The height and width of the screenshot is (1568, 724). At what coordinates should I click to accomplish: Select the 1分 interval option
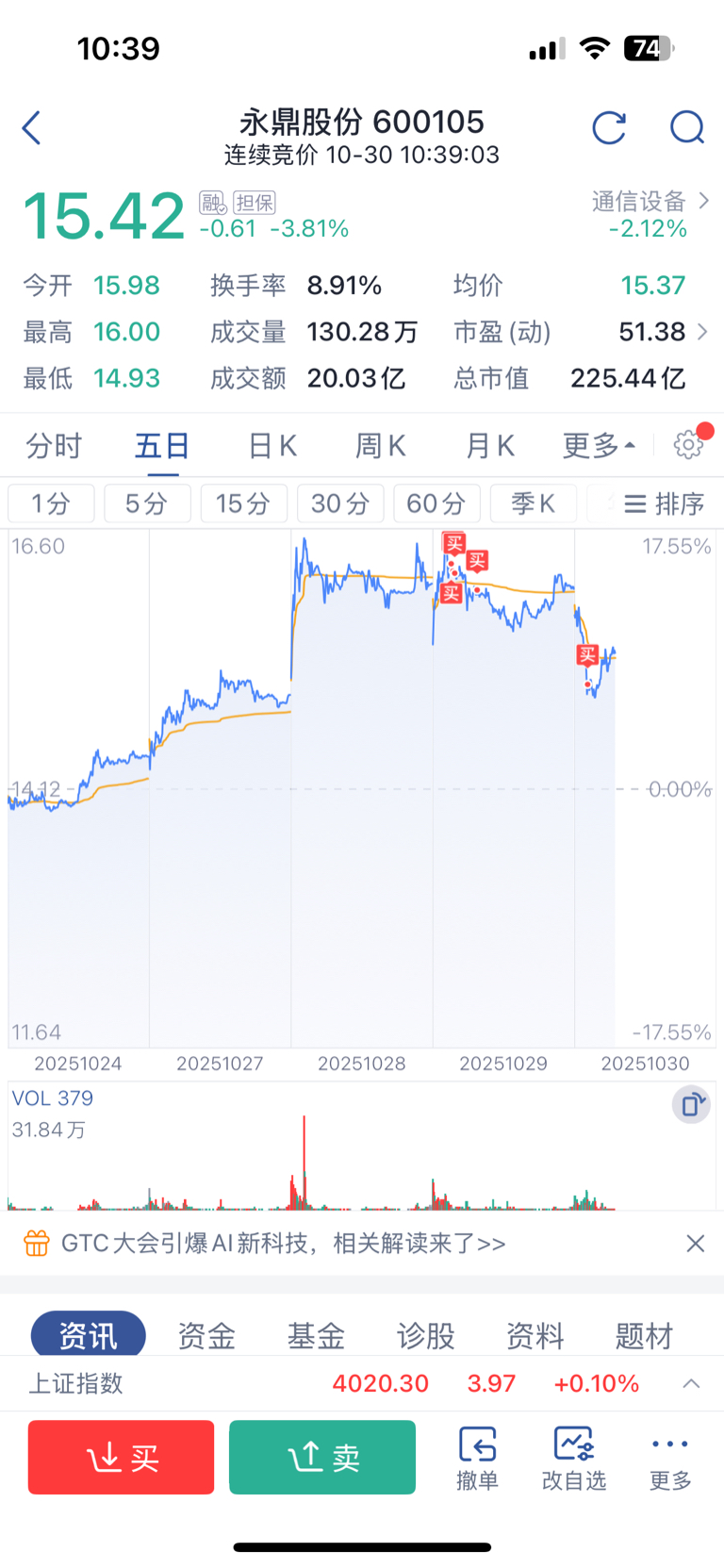coord(51,503)
